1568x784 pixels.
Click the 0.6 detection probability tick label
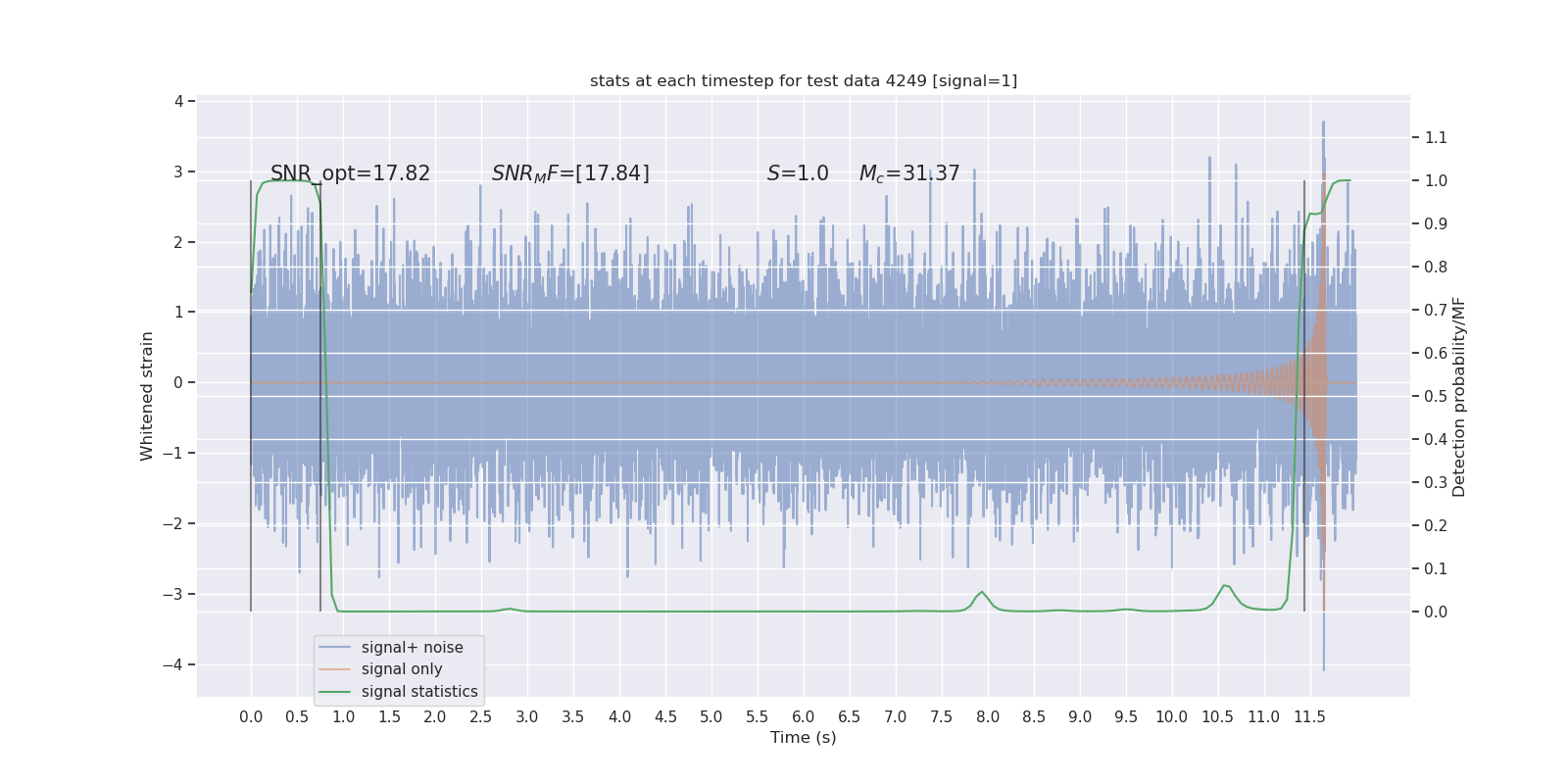(x=1436, y=353)
